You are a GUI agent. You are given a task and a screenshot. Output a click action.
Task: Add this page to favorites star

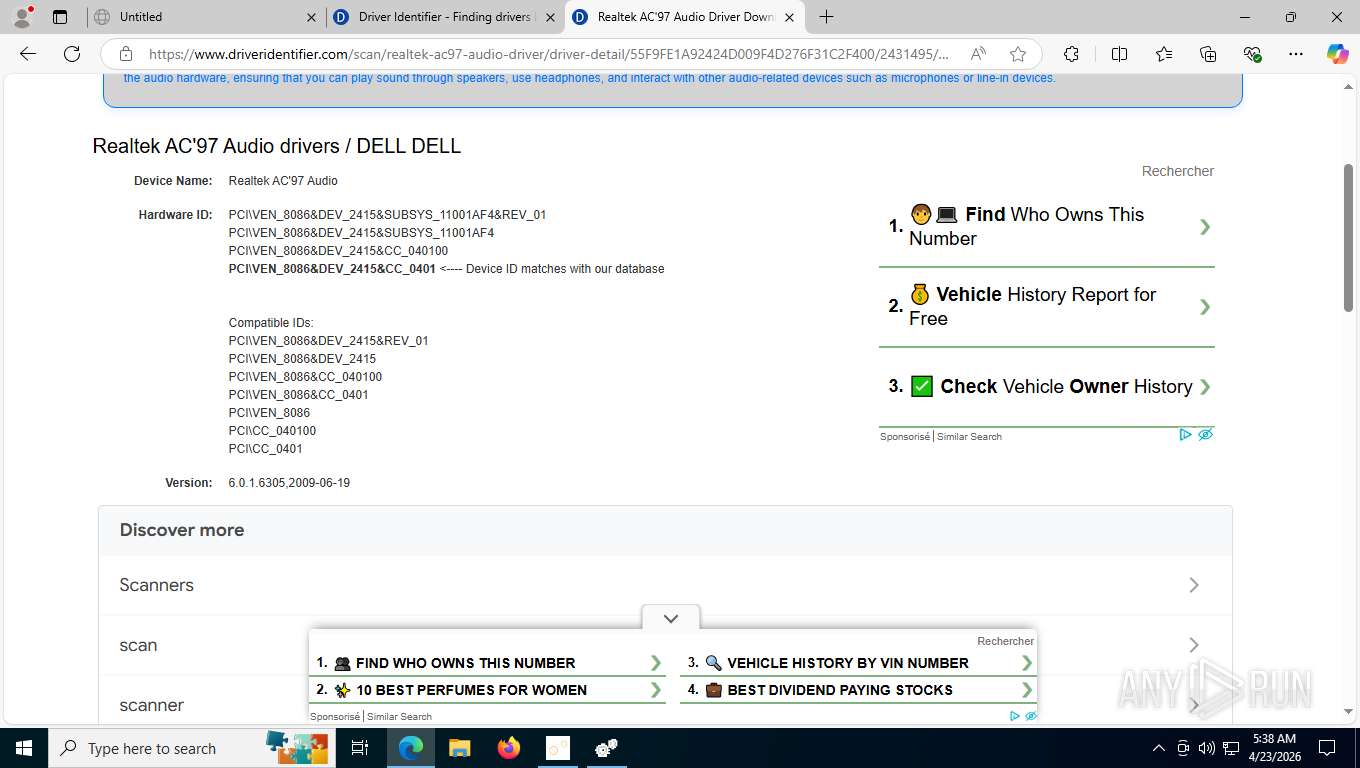tap(1018, 54)
